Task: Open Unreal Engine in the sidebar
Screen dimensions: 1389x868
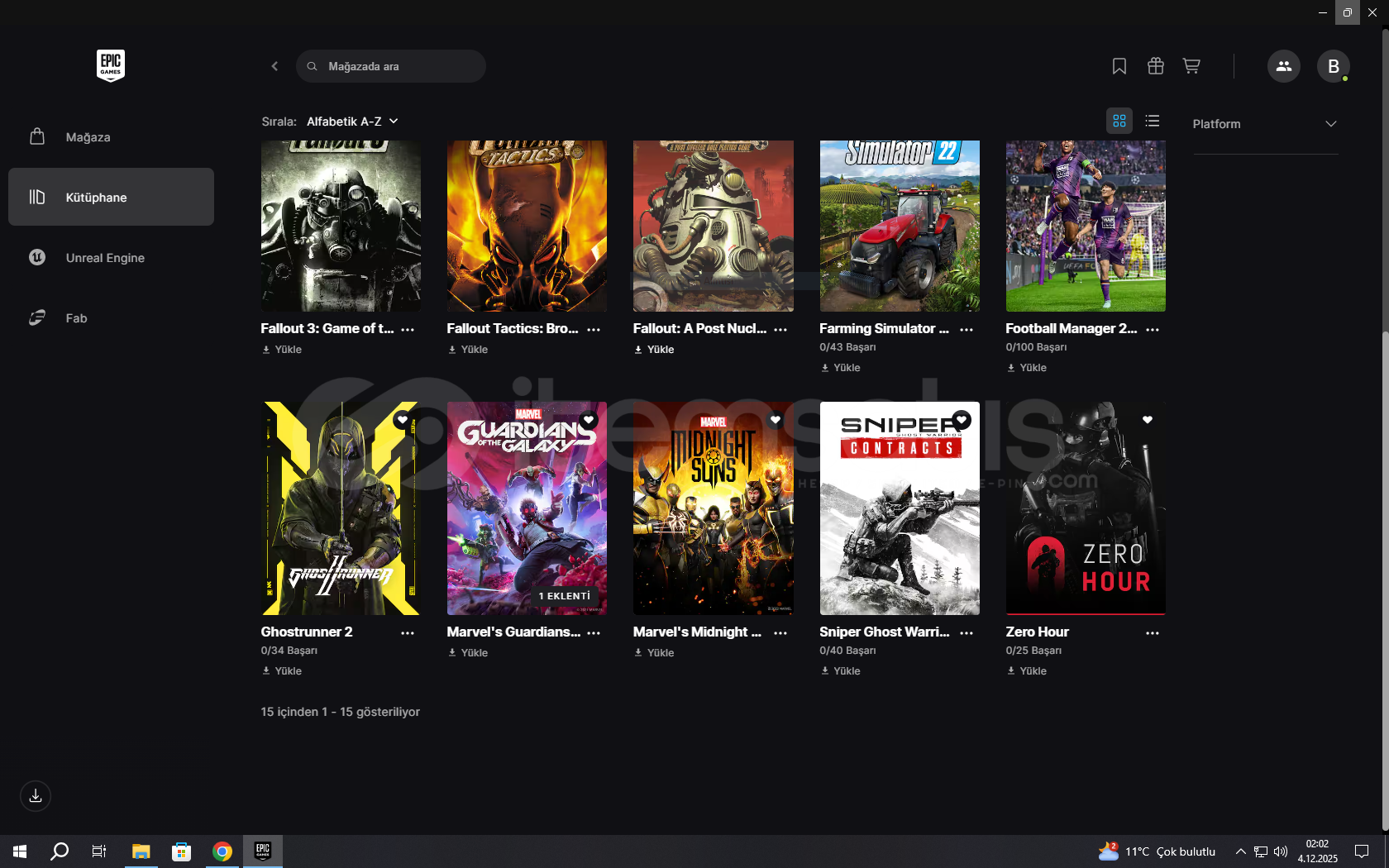Action: [105, 258]
